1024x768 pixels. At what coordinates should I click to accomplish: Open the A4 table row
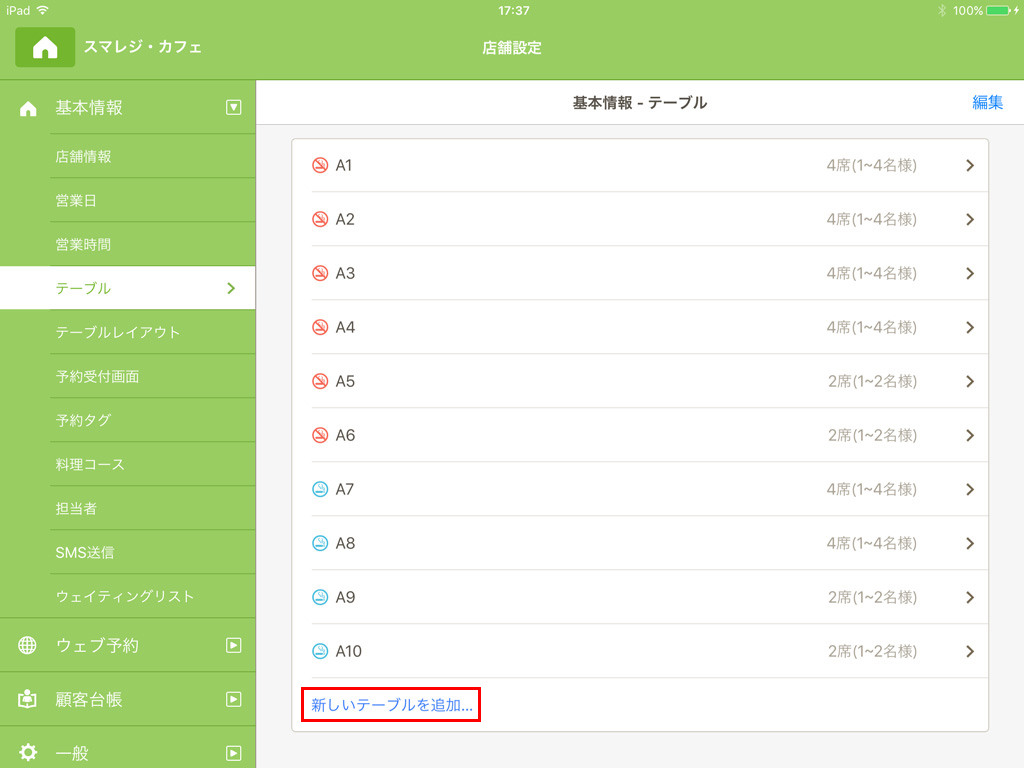click(640, 327)
